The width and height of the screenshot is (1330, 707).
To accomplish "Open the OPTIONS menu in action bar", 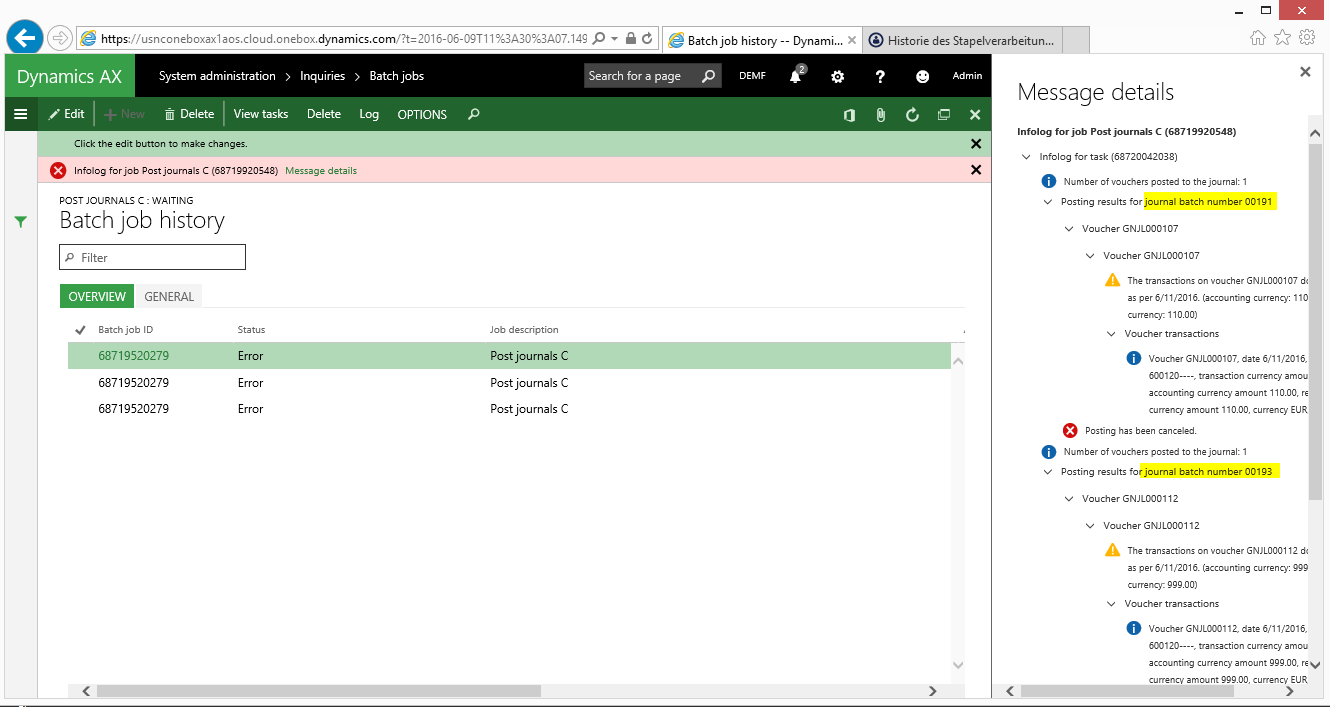I will click(x=422, y=115).
